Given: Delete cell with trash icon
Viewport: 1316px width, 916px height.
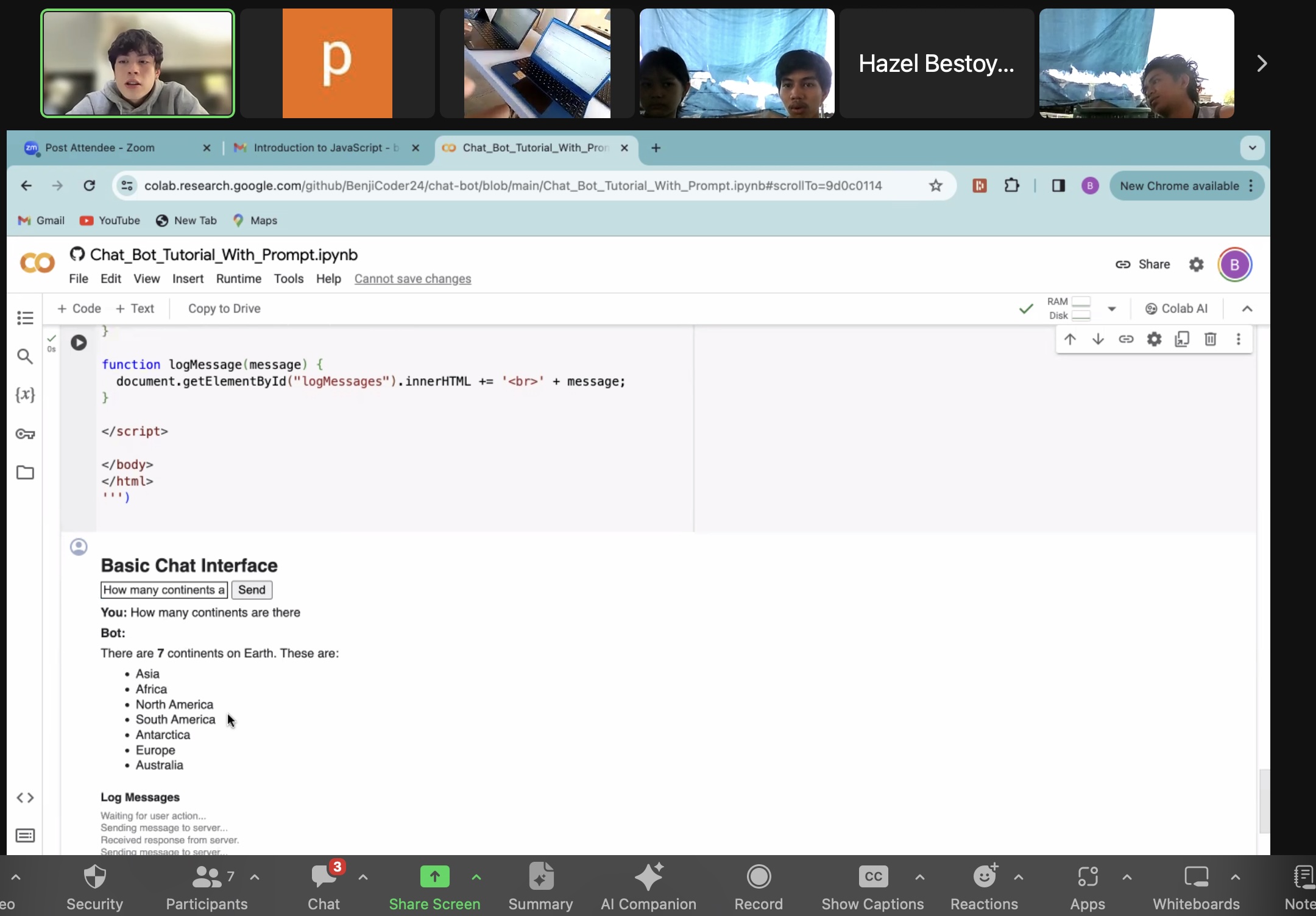Looking at the screenshot, I should pos(1210,339).
